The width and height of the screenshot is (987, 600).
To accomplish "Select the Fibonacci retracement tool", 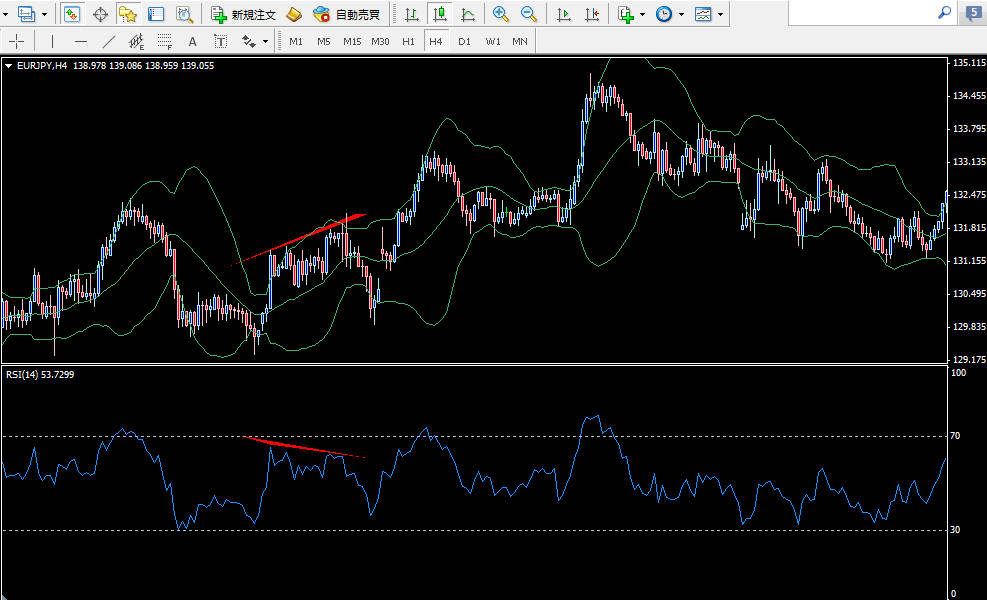I will click(x=165, y=42).
